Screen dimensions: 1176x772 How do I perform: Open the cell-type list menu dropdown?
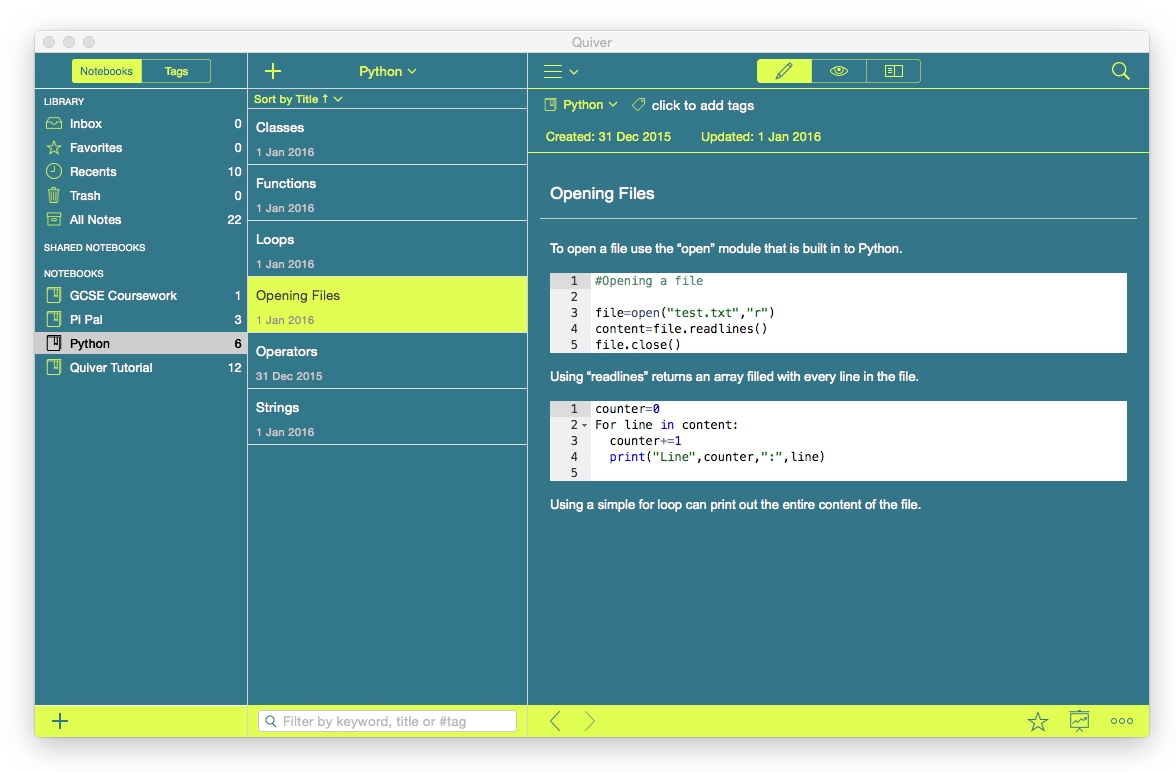[x=561, y=71]
